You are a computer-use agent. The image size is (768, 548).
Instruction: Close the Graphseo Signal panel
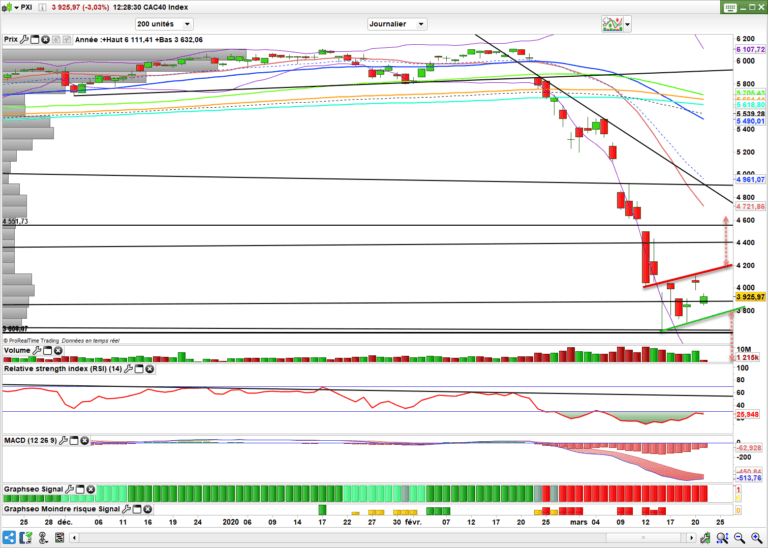(x=92, y=491)
